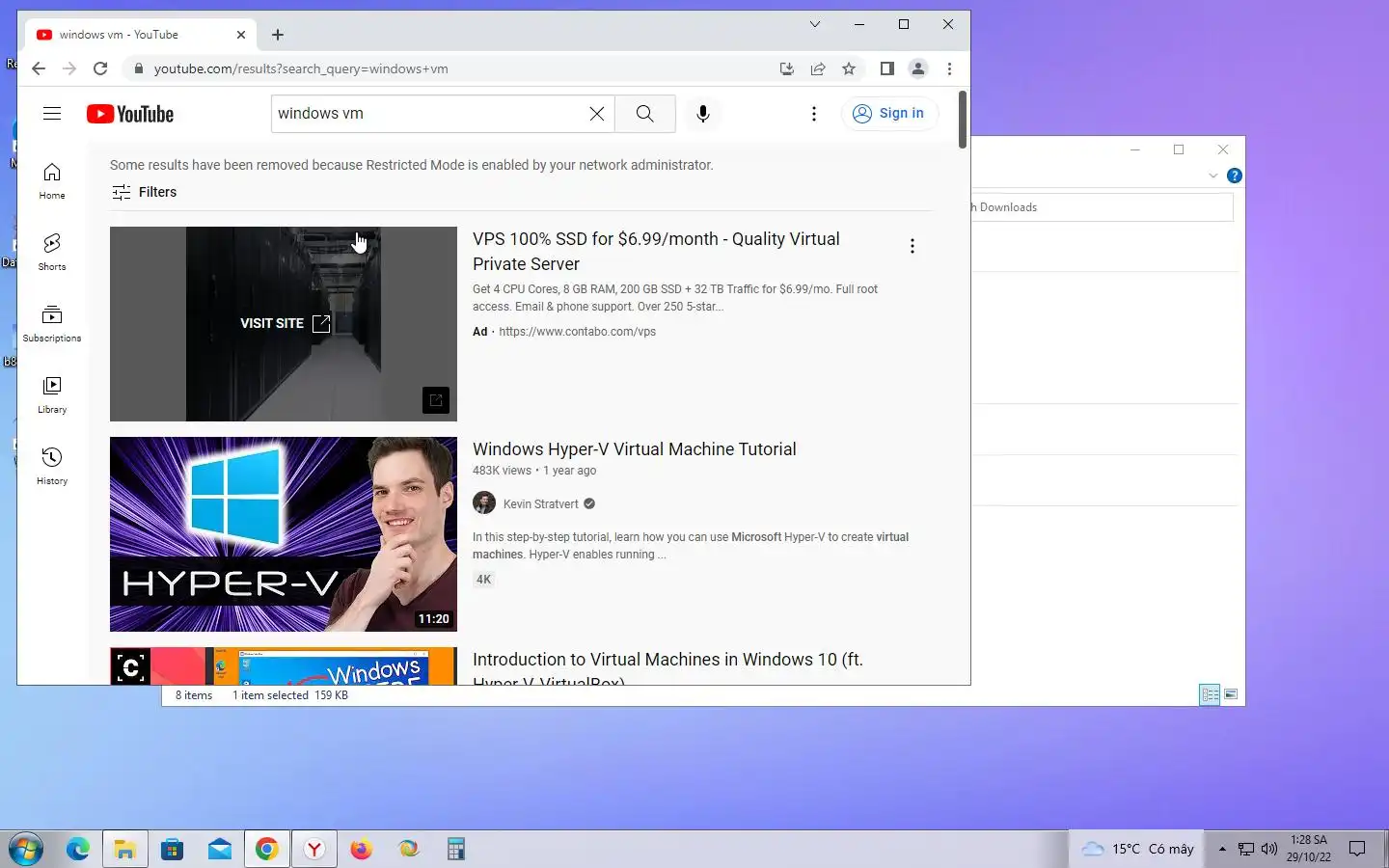This screenshot has width=1389, height=868.
Task: Open Windows Start menu
Action: click(x=26, y=850)
